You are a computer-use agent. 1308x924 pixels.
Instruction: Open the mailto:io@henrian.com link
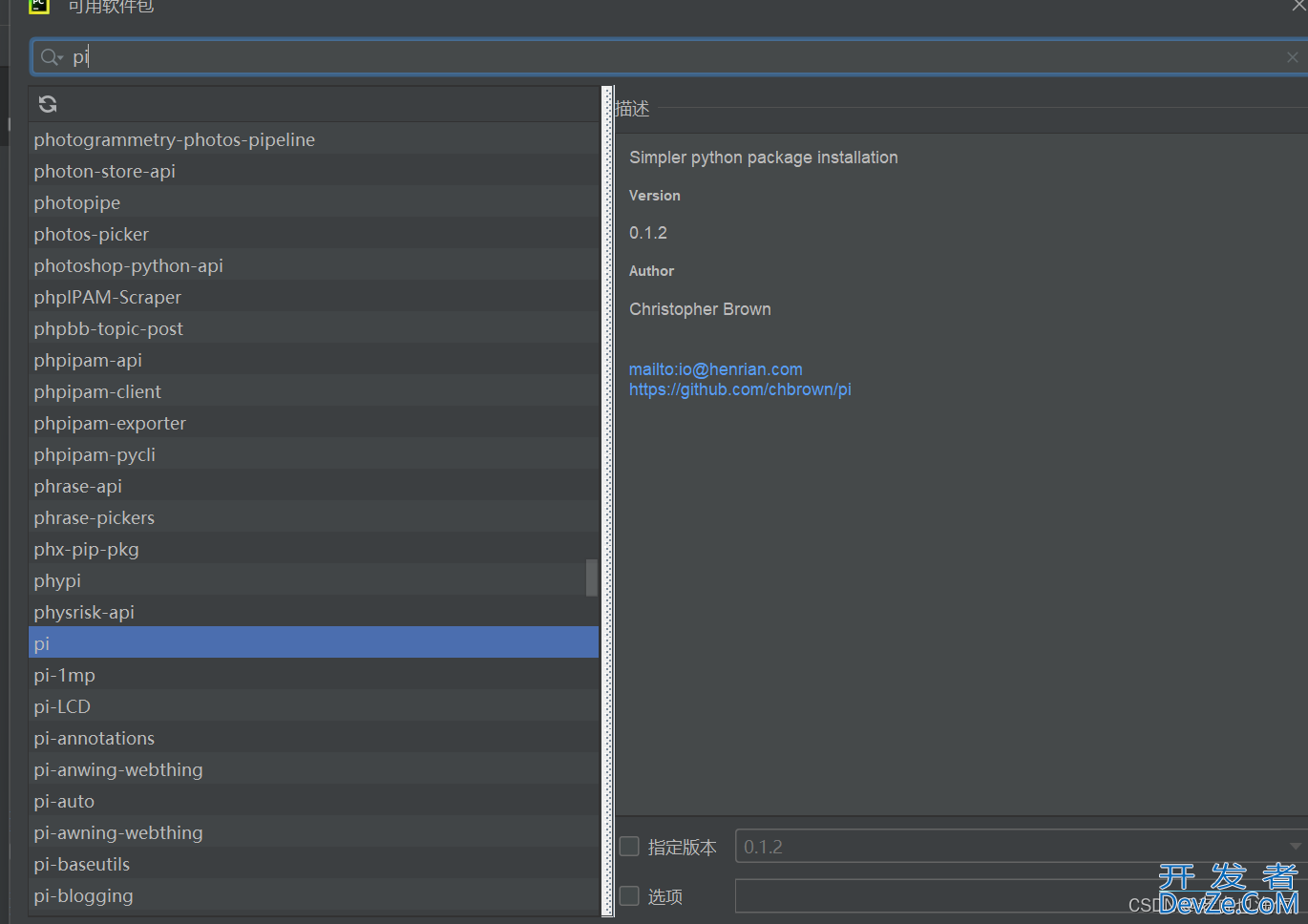715,369
